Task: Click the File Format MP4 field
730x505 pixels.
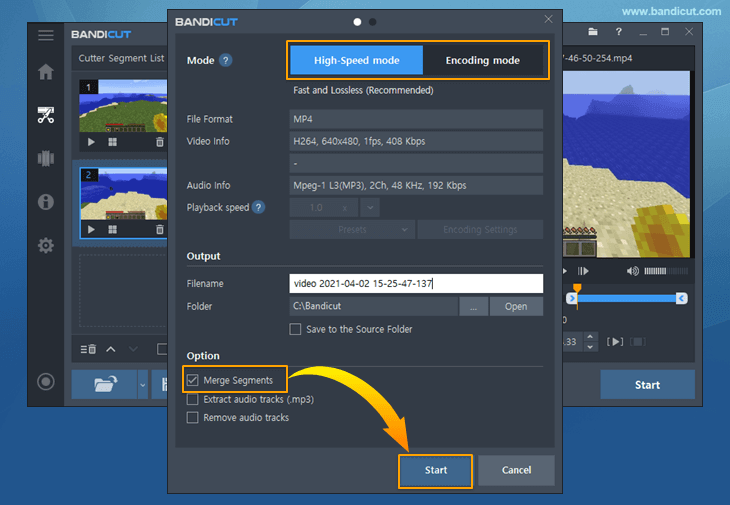Action: (416, 119)
